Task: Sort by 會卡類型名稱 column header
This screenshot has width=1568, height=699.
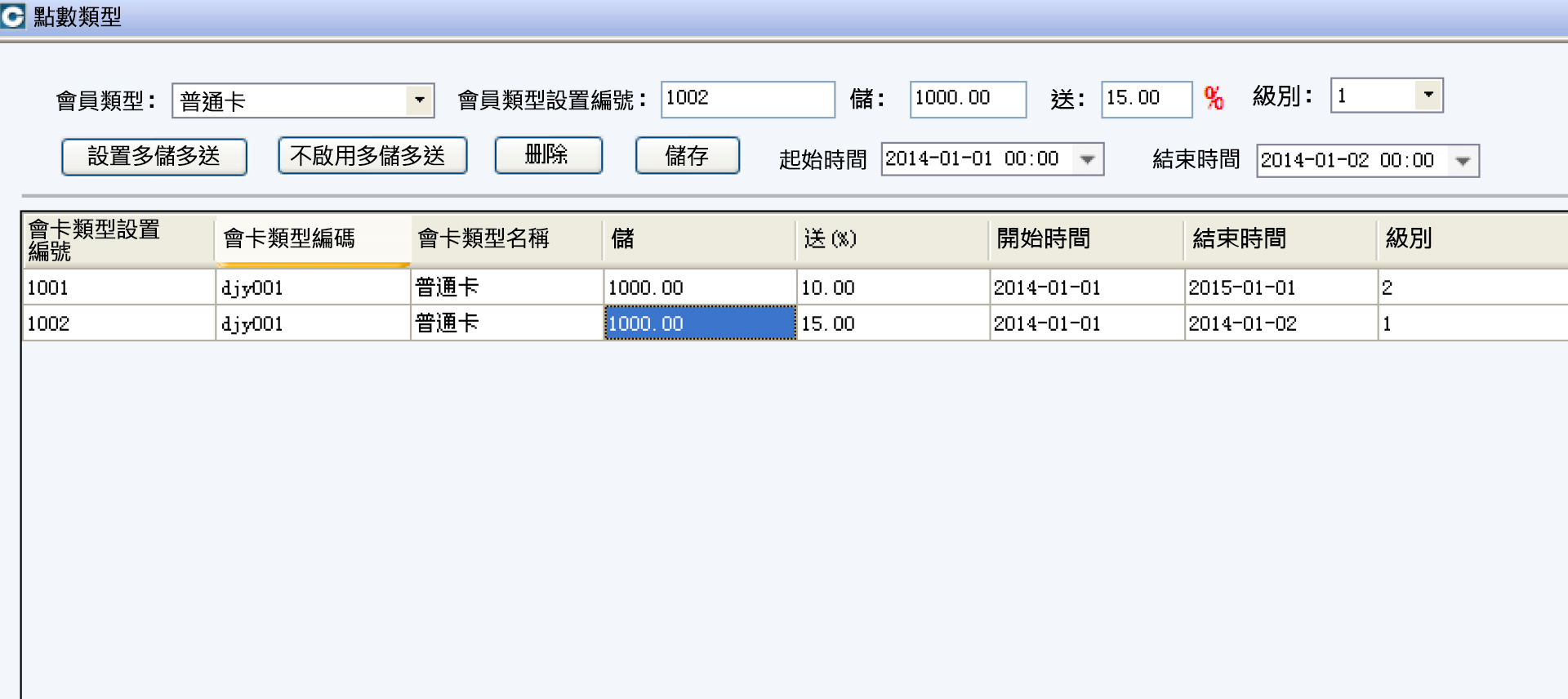Action: [507, 239]
